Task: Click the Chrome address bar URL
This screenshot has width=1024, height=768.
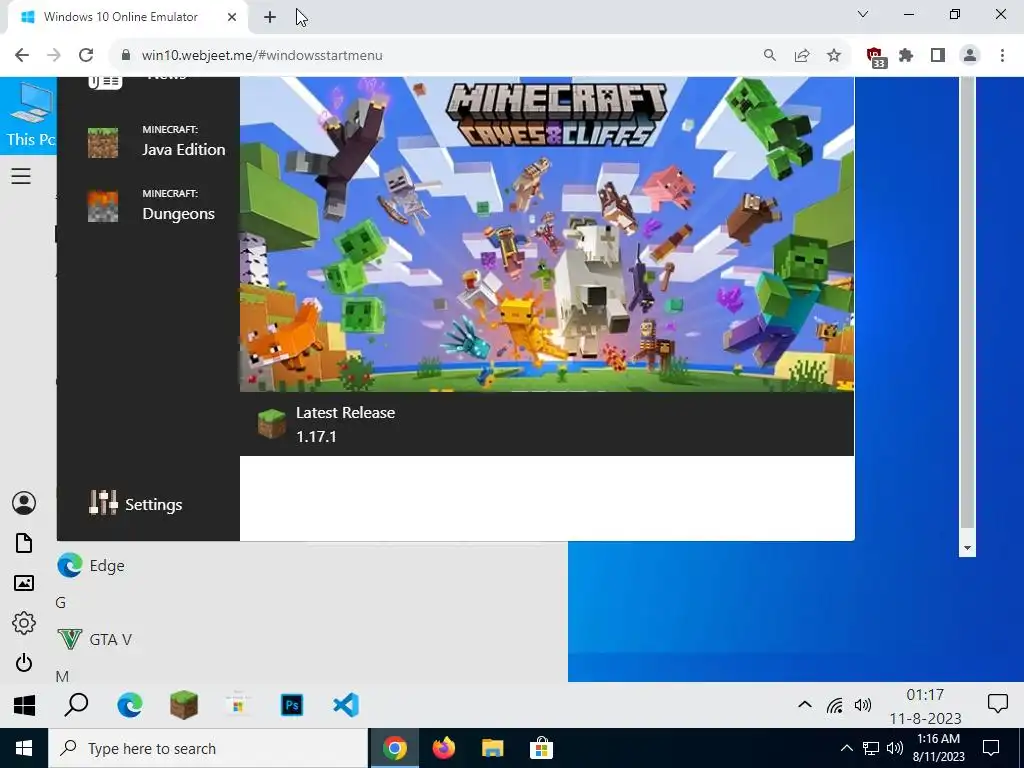Action: click(262, 56)
